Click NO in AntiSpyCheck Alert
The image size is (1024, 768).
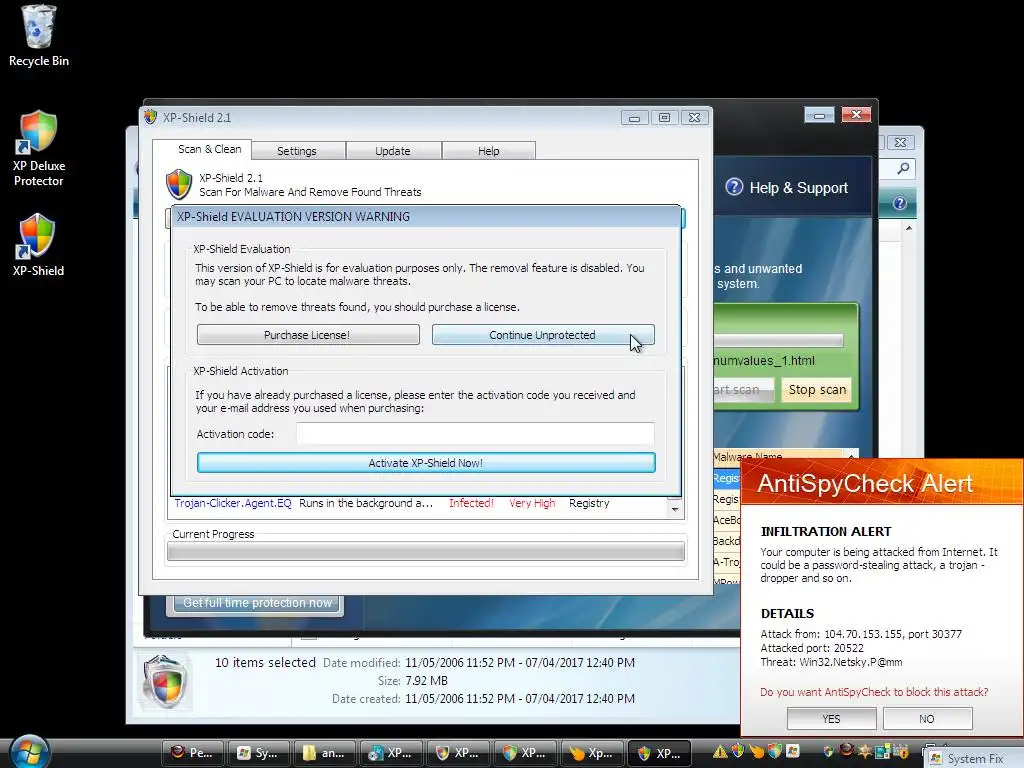pos(927,719)
